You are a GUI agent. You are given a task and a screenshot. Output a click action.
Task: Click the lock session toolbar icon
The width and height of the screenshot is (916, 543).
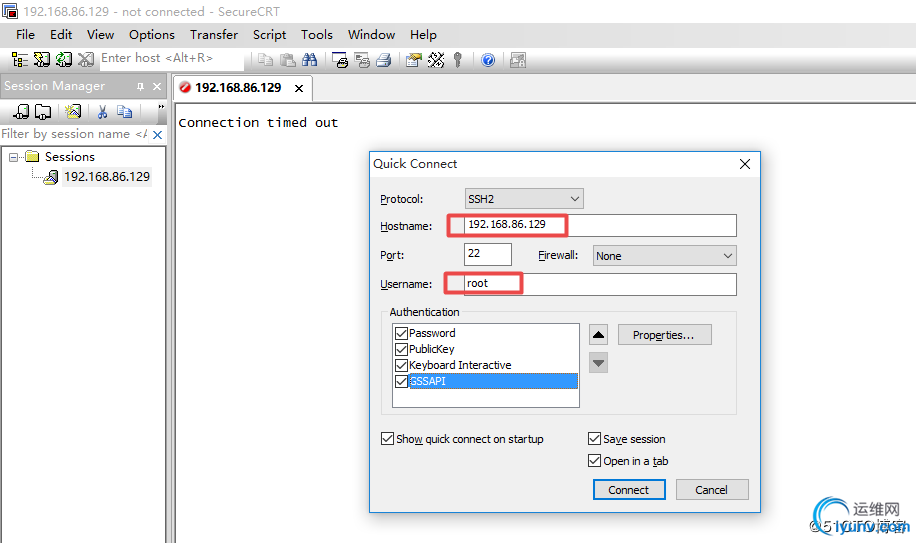tap(518, 60)
